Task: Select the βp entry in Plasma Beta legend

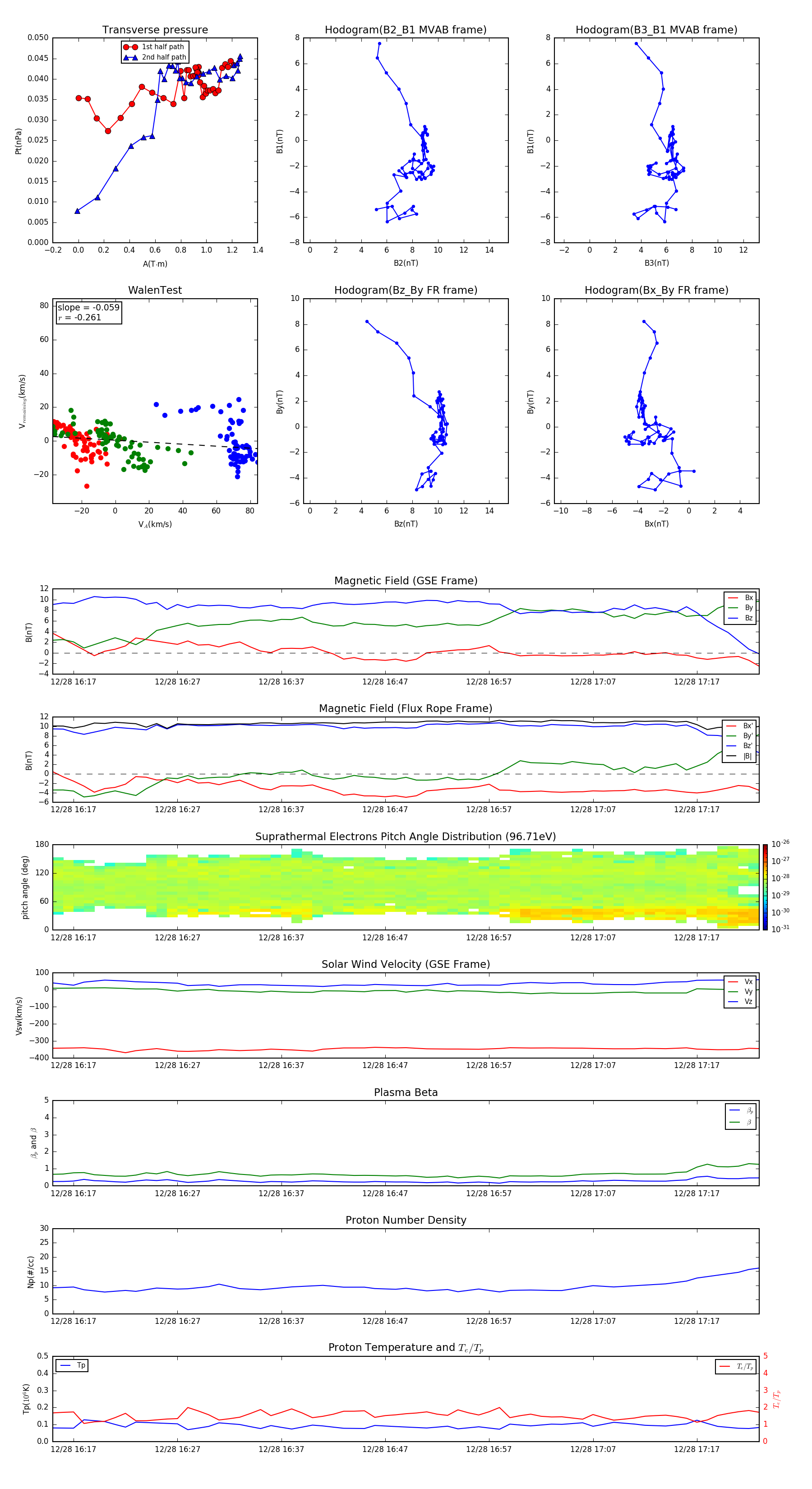Action: [742, 1110]
